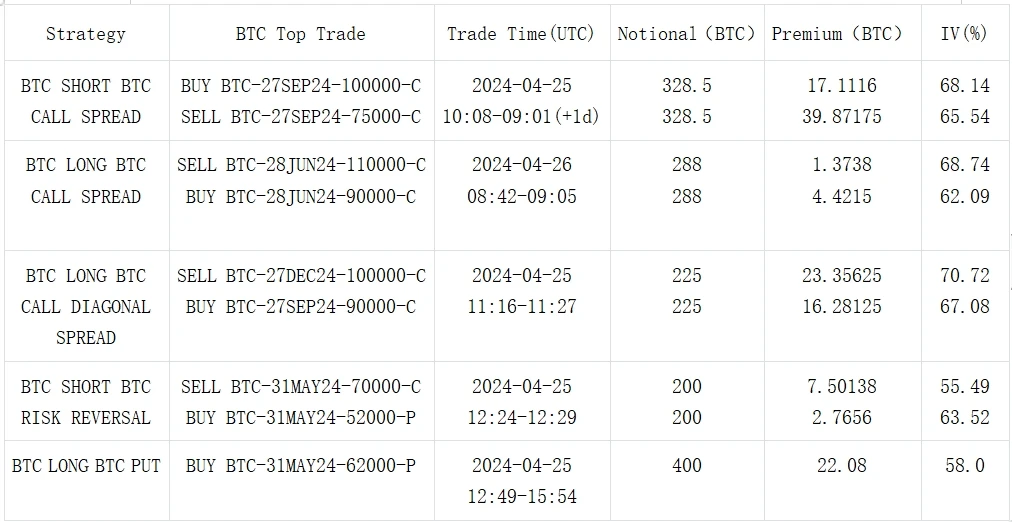Select the IV(%) column header
This screenshot has height=522, width=1012.
coord(964,34)
